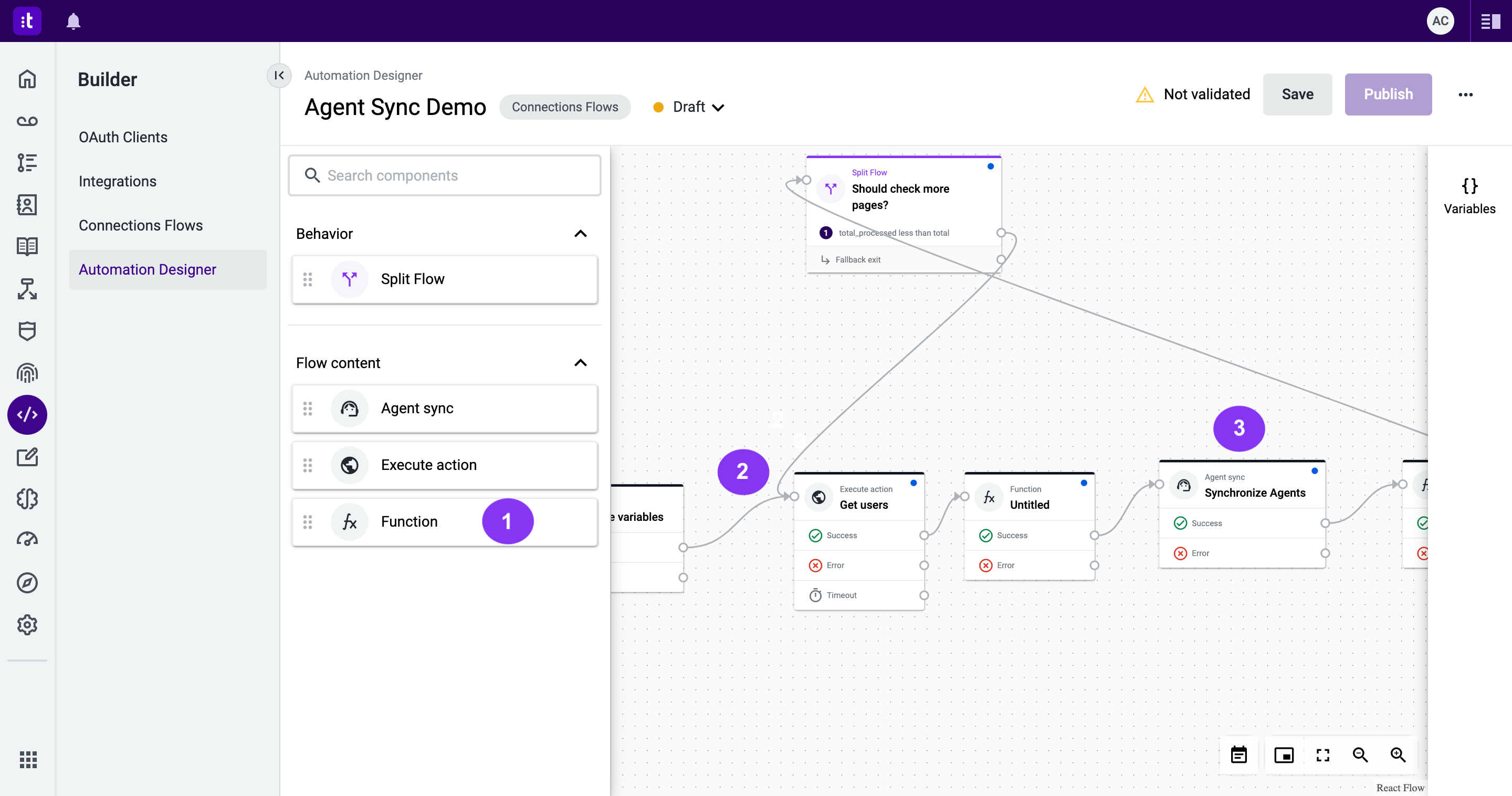Open the branching flow icon in sidebar
This screenshot has width=1512, height=796.
(x=27, y=289)
